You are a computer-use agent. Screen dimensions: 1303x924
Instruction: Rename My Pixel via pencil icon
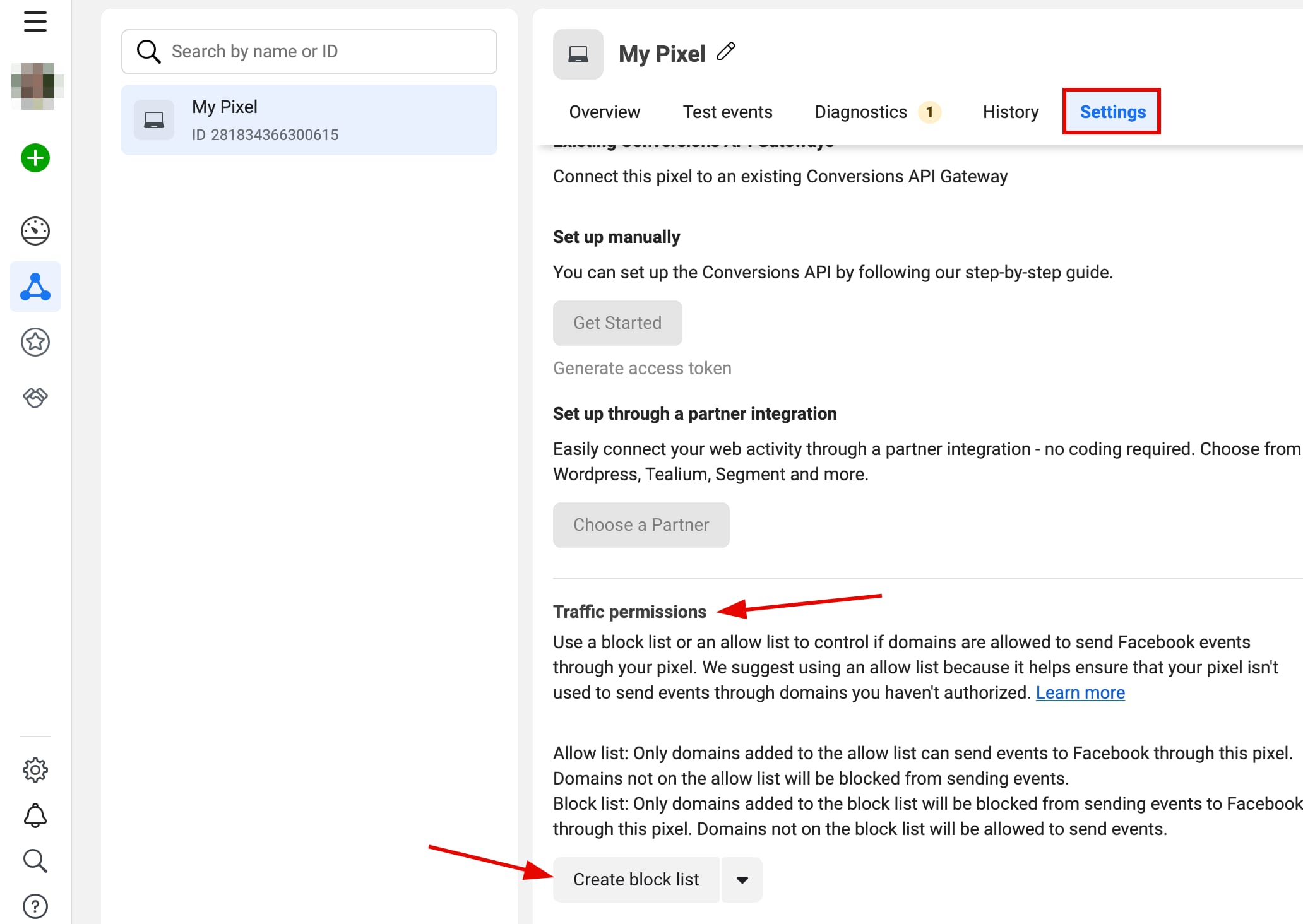pos(727,51)
